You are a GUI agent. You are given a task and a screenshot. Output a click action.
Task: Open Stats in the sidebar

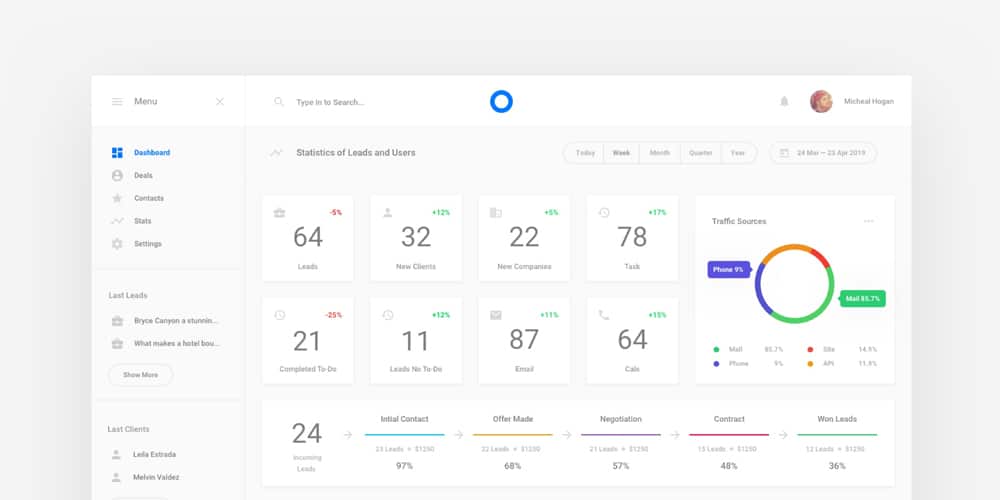pos(142,221)
